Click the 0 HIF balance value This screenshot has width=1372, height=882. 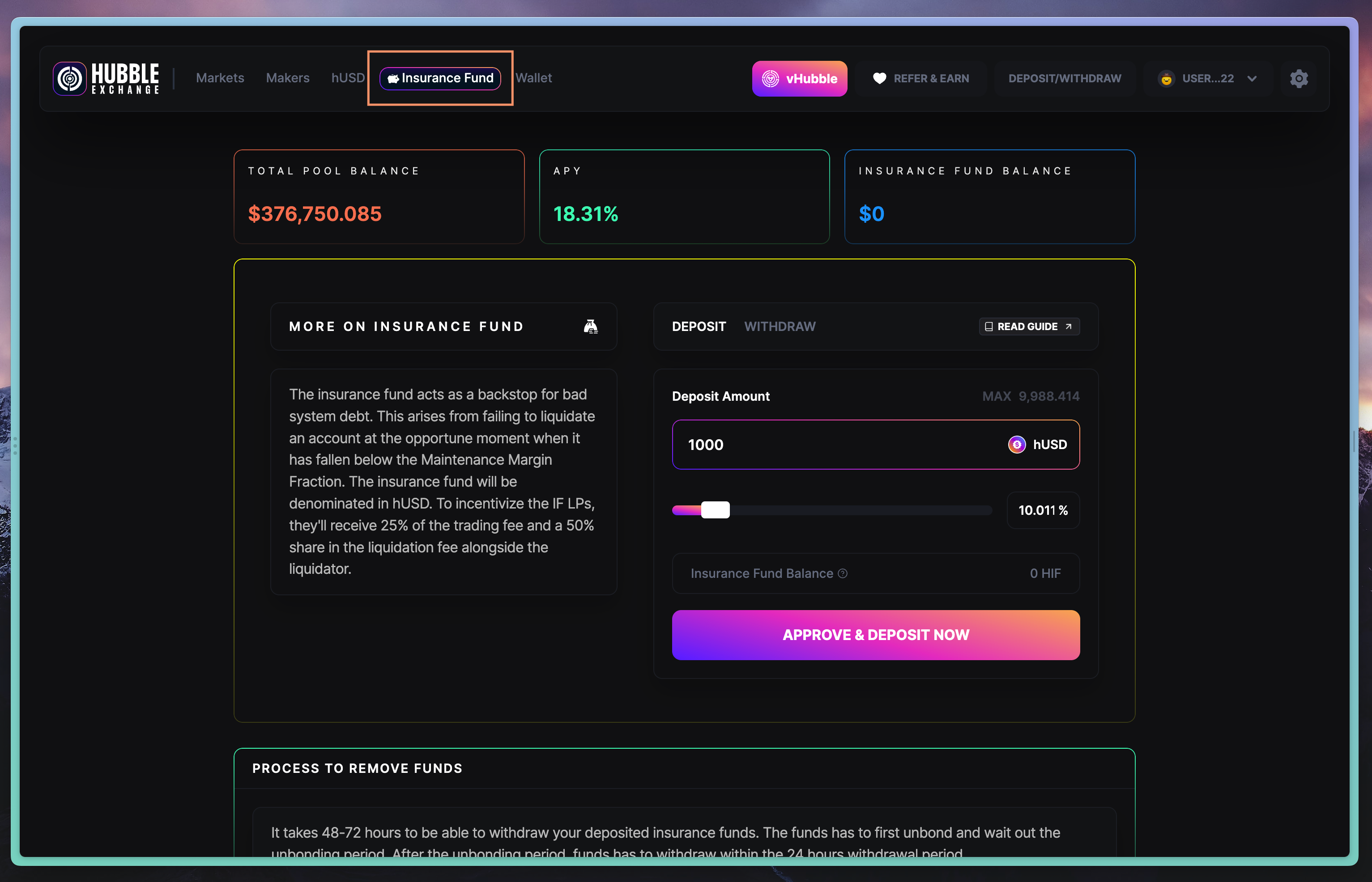[1045, 573]
